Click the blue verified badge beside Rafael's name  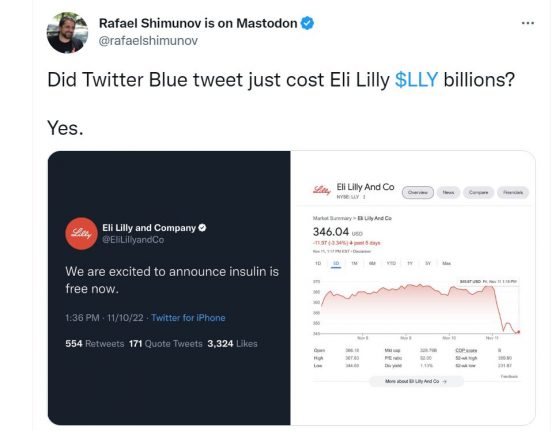tap(307, 23)
